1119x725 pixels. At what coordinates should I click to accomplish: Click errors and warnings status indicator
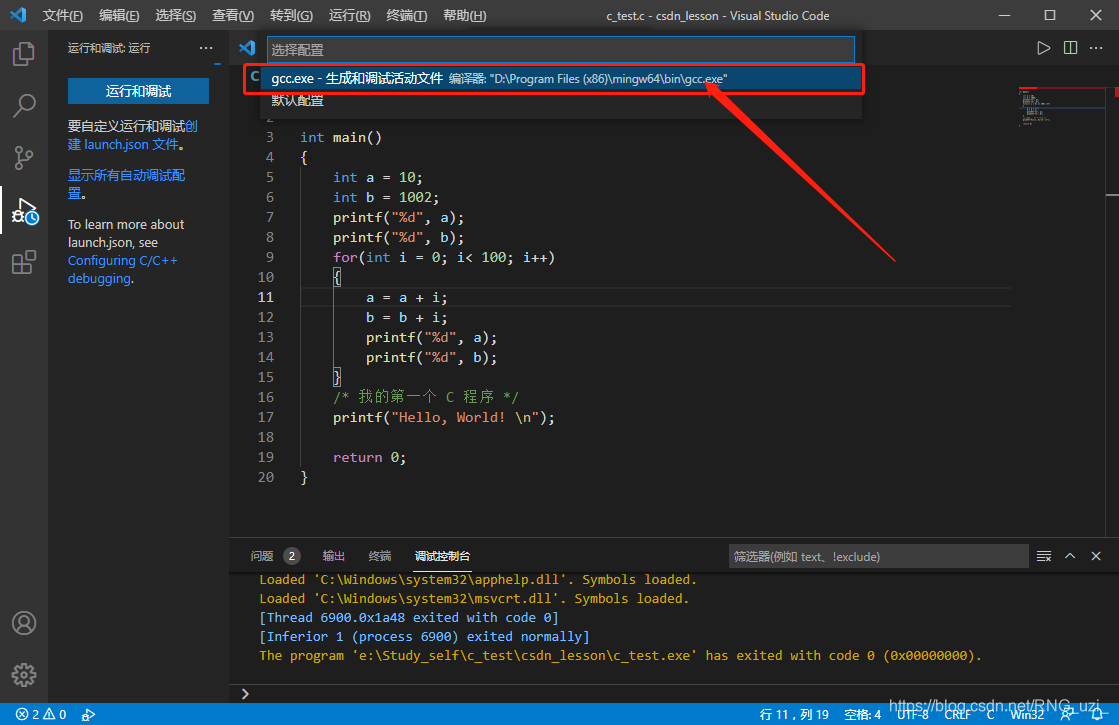click(x=41, y=714)
